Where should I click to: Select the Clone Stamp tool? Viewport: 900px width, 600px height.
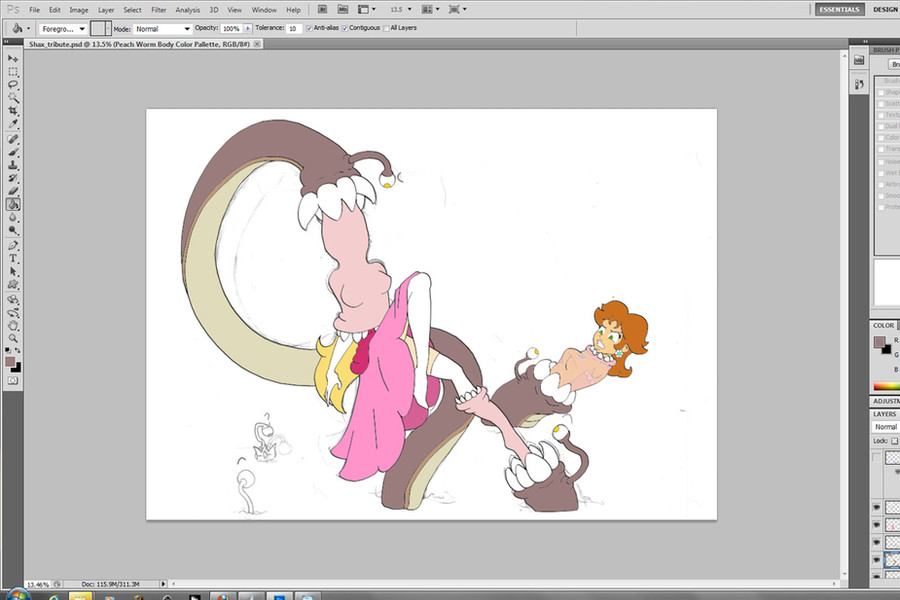pos(13,165)
